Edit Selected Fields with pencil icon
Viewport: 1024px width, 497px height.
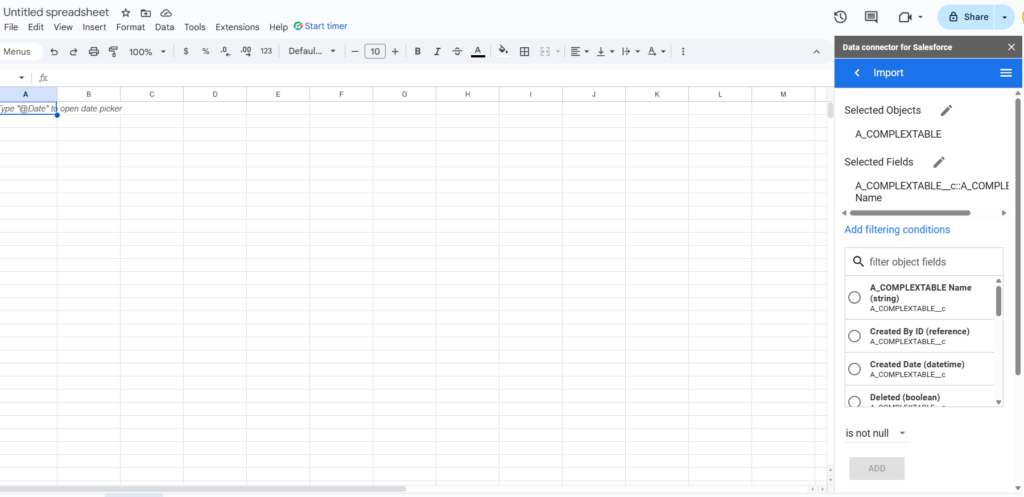pos(939,162)
